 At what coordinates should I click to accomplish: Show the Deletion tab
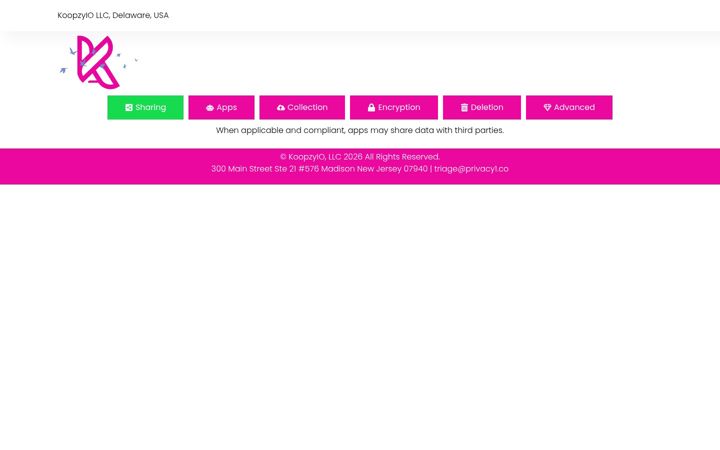[x=482, y=107]
